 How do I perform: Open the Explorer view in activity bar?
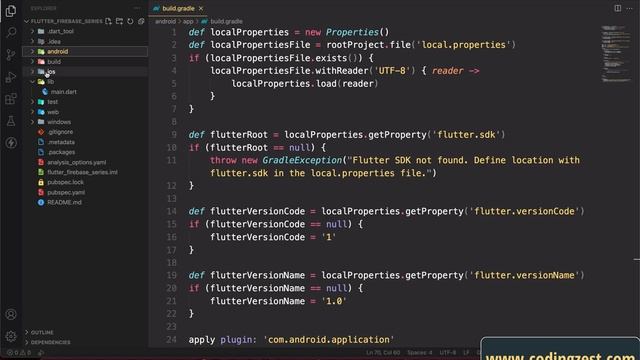(11, 11)
